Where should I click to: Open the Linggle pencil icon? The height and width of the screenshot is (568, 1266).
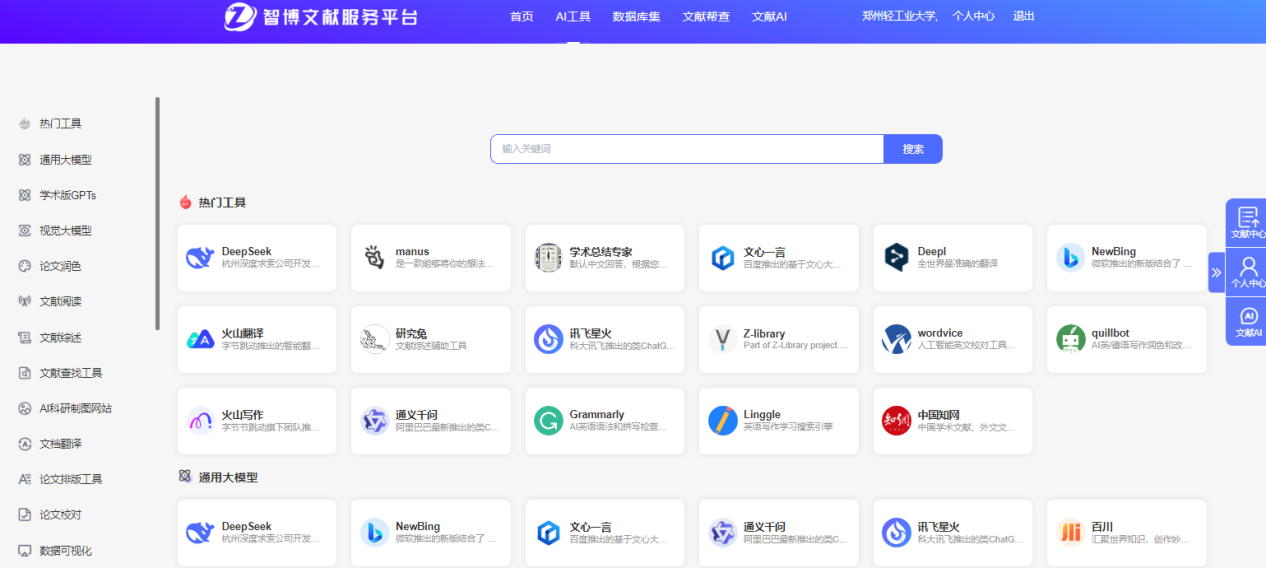722,421
